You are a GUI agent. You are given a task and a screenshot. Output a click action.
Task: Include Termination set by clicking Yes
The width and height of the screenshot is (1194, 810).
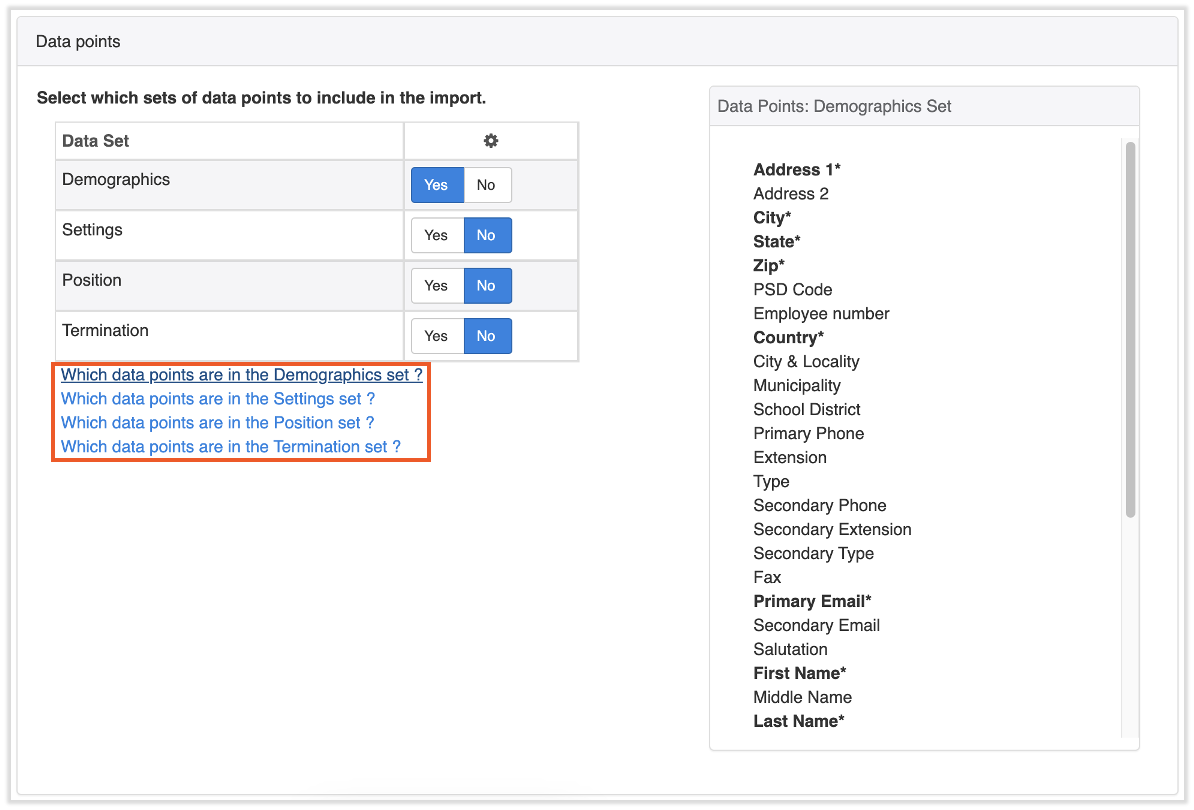(436, 336)
